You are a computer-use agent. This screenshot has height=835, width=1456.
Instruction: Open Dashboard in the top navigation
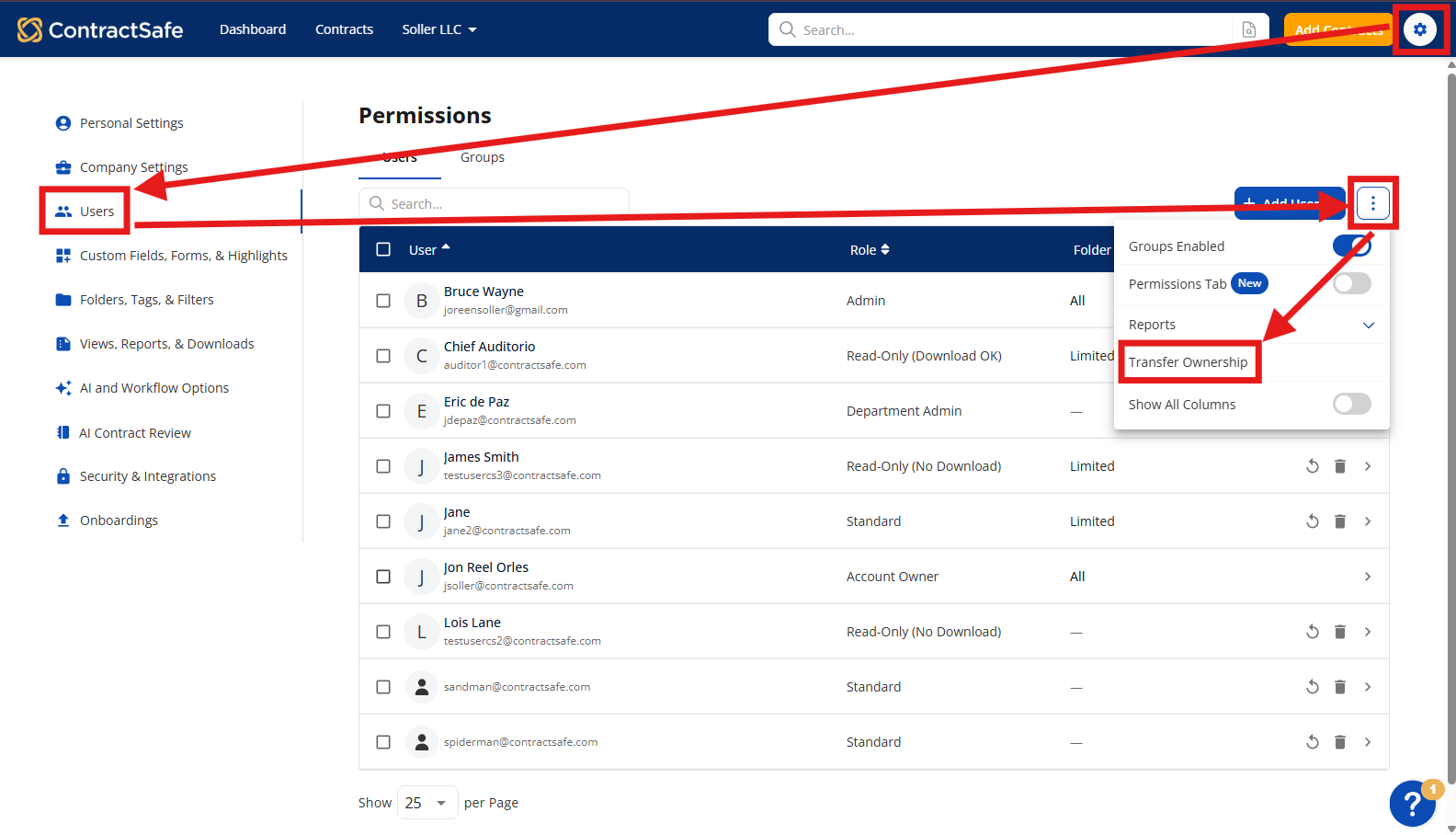253,29
